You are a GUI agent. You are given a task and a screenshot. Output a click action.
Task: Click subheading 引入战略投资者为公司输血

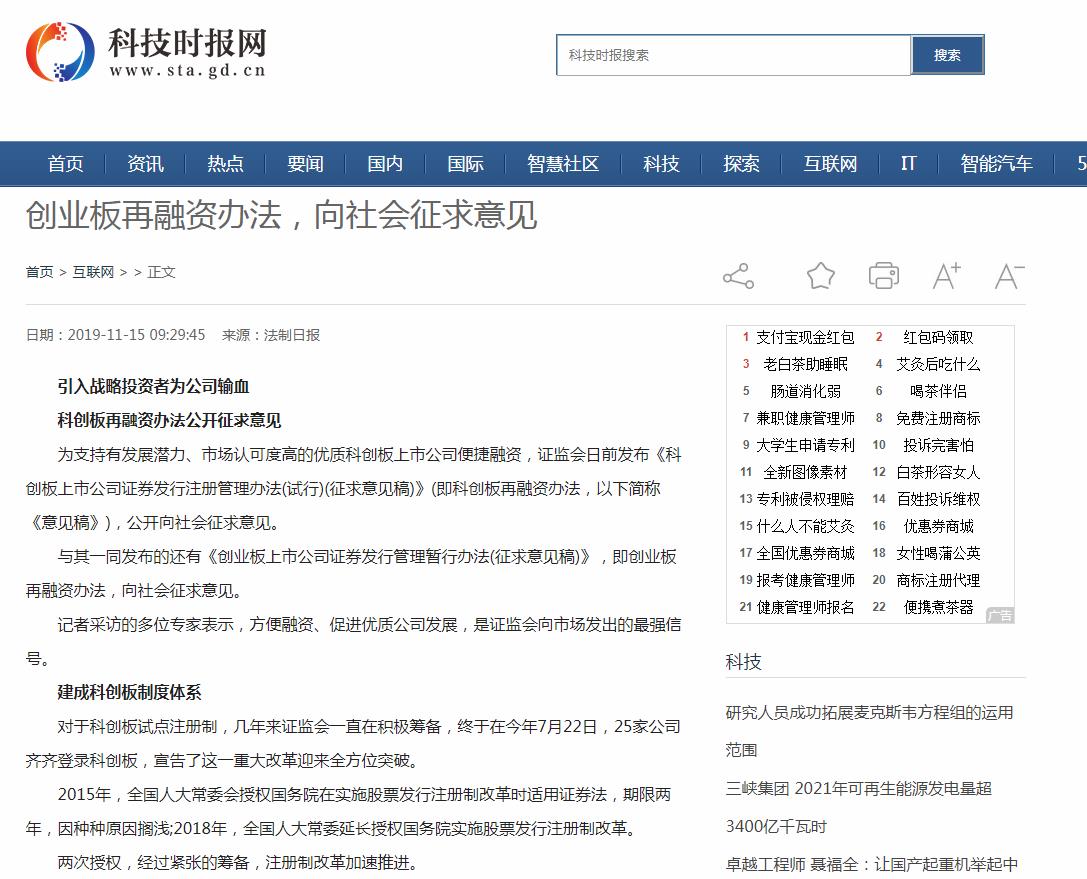[153, 387]
